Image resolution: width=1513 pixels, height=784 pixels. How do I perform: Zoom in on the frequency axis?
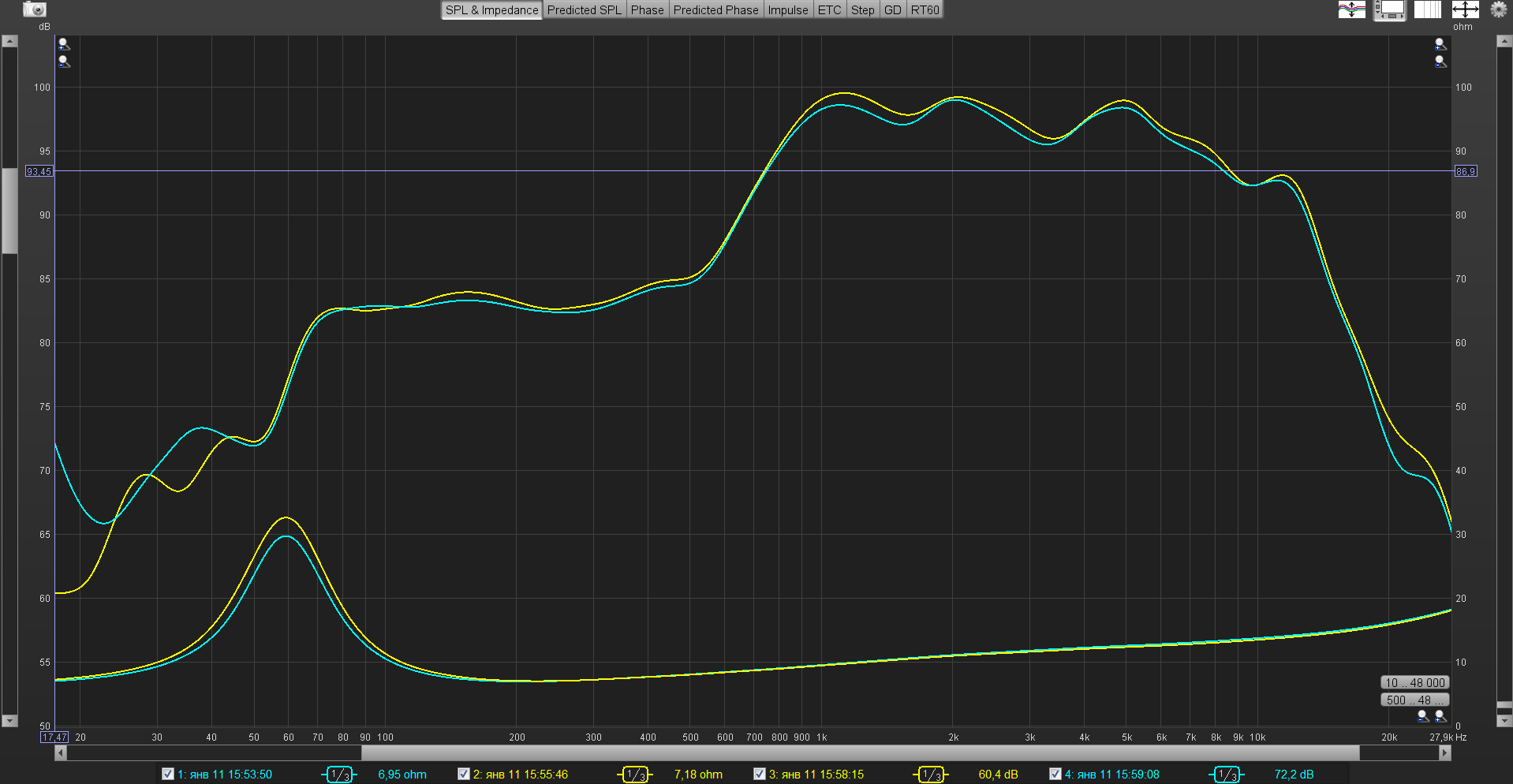[1440, 716]
